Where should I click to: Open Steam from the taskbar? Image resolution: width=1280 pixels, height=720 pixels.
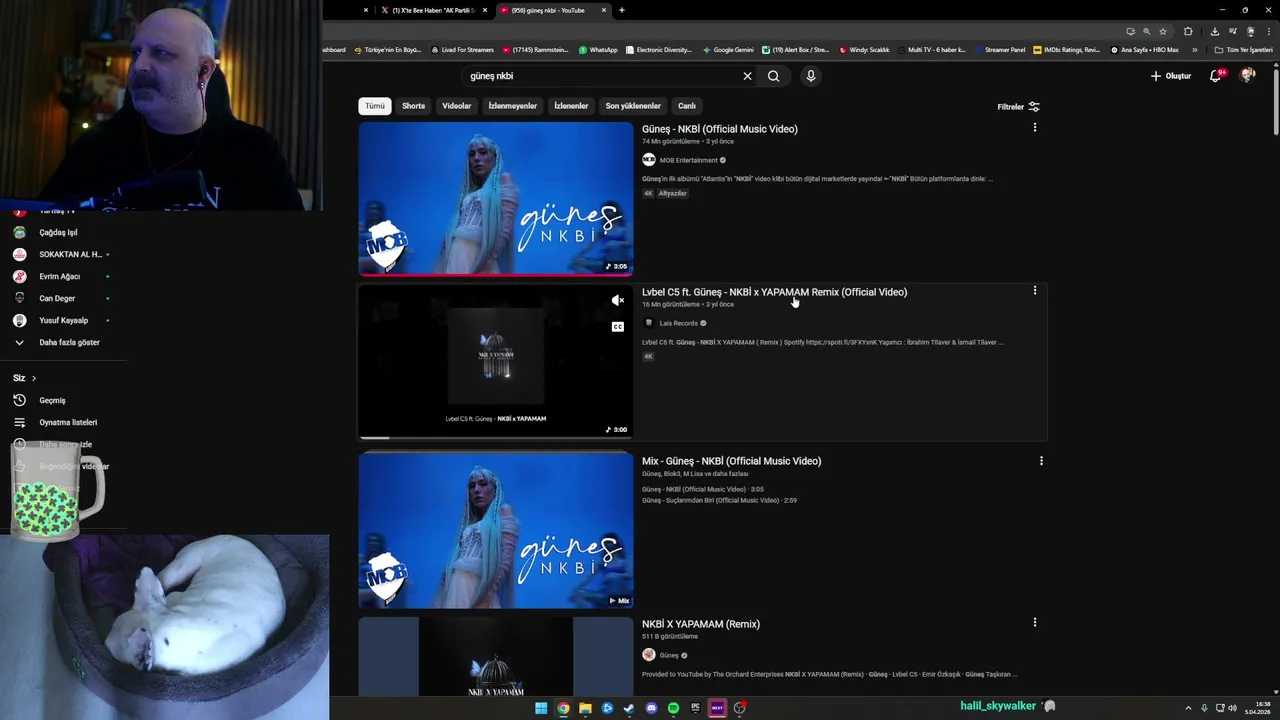[629, 708]
